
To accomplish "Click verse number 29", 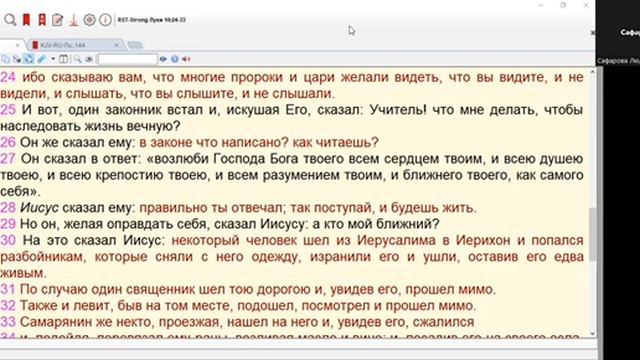I will pyautogui.click(x=8, y=224).
